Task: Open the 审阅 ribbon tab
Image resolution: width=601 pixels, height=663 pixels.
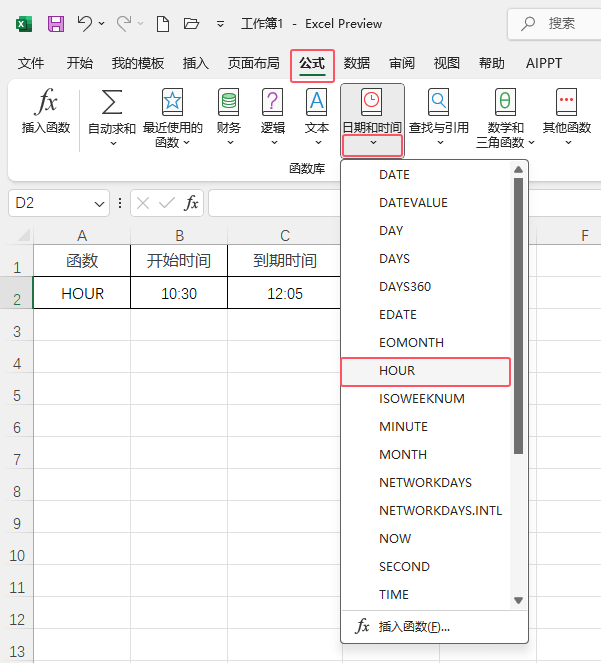Action: pyautogui.click(x=402, y=63)
